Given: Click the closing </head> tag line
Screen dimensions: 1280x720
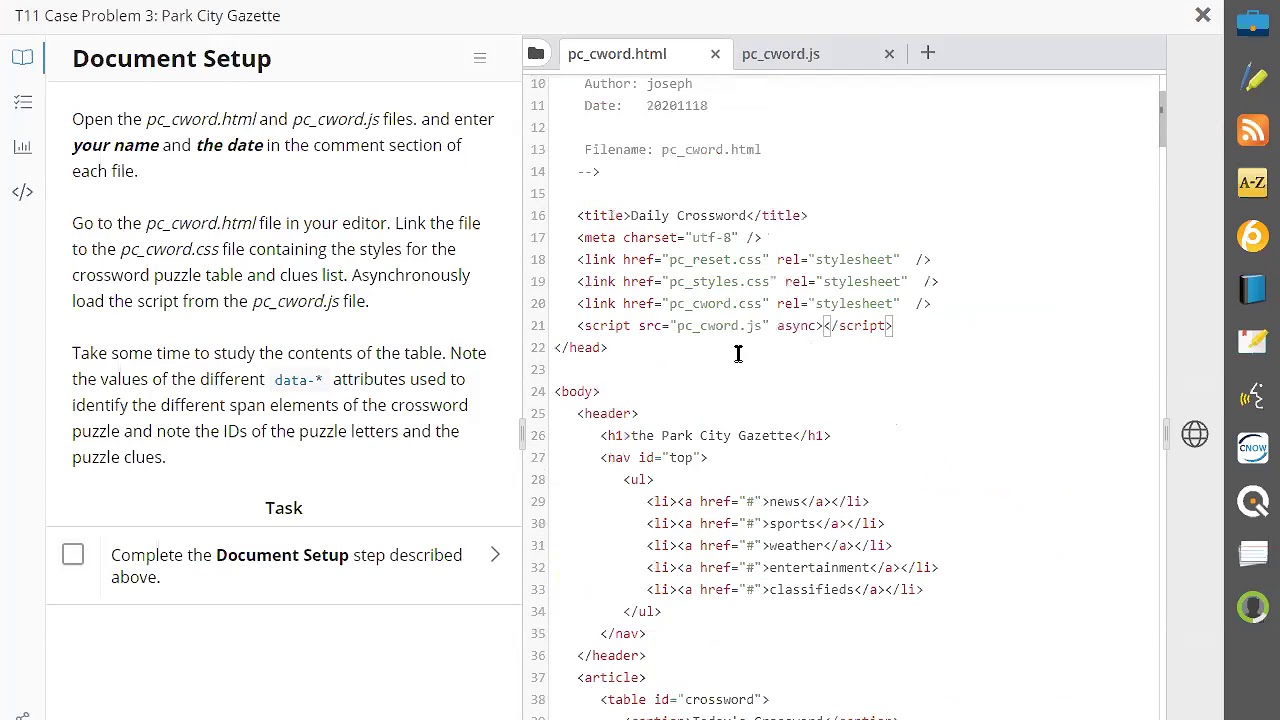Looking at the screenshot, I should (x=581, y=348).
